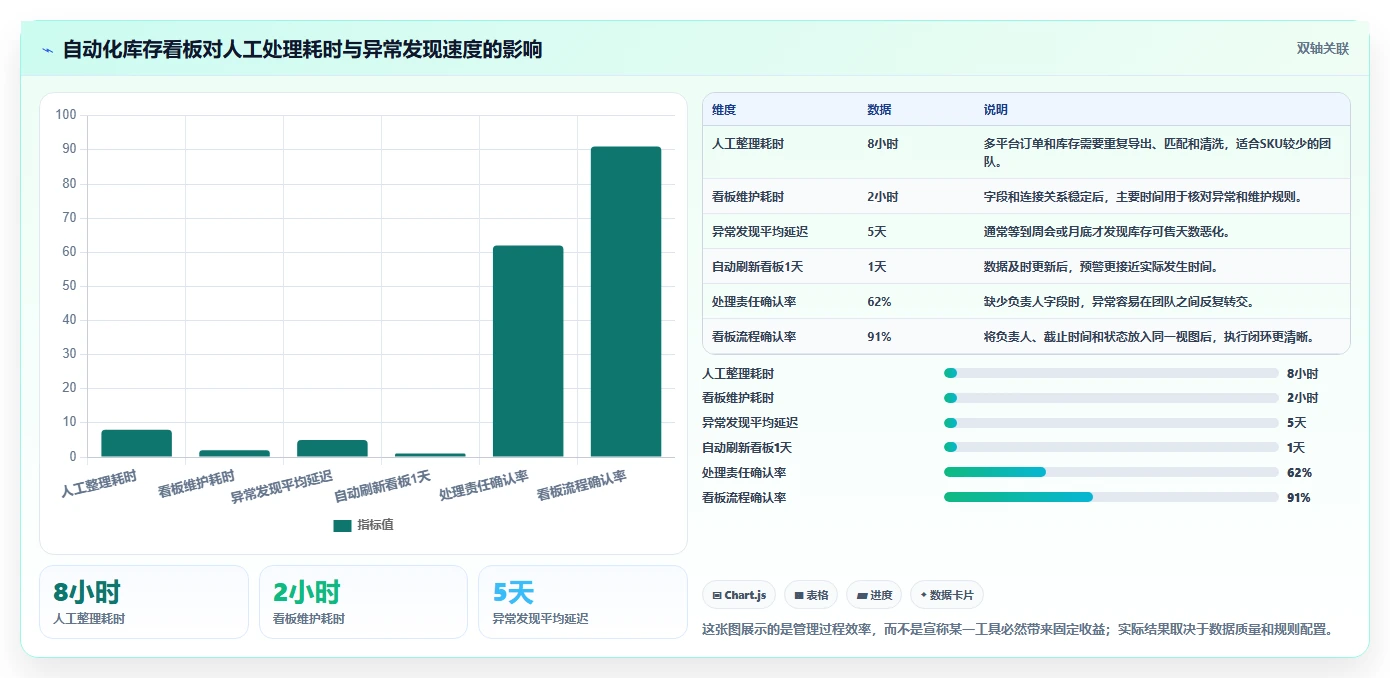Click the 说明 column header
Image resolution: width=1390 pixels, height=678 pixels.
[x=996, y=110]
